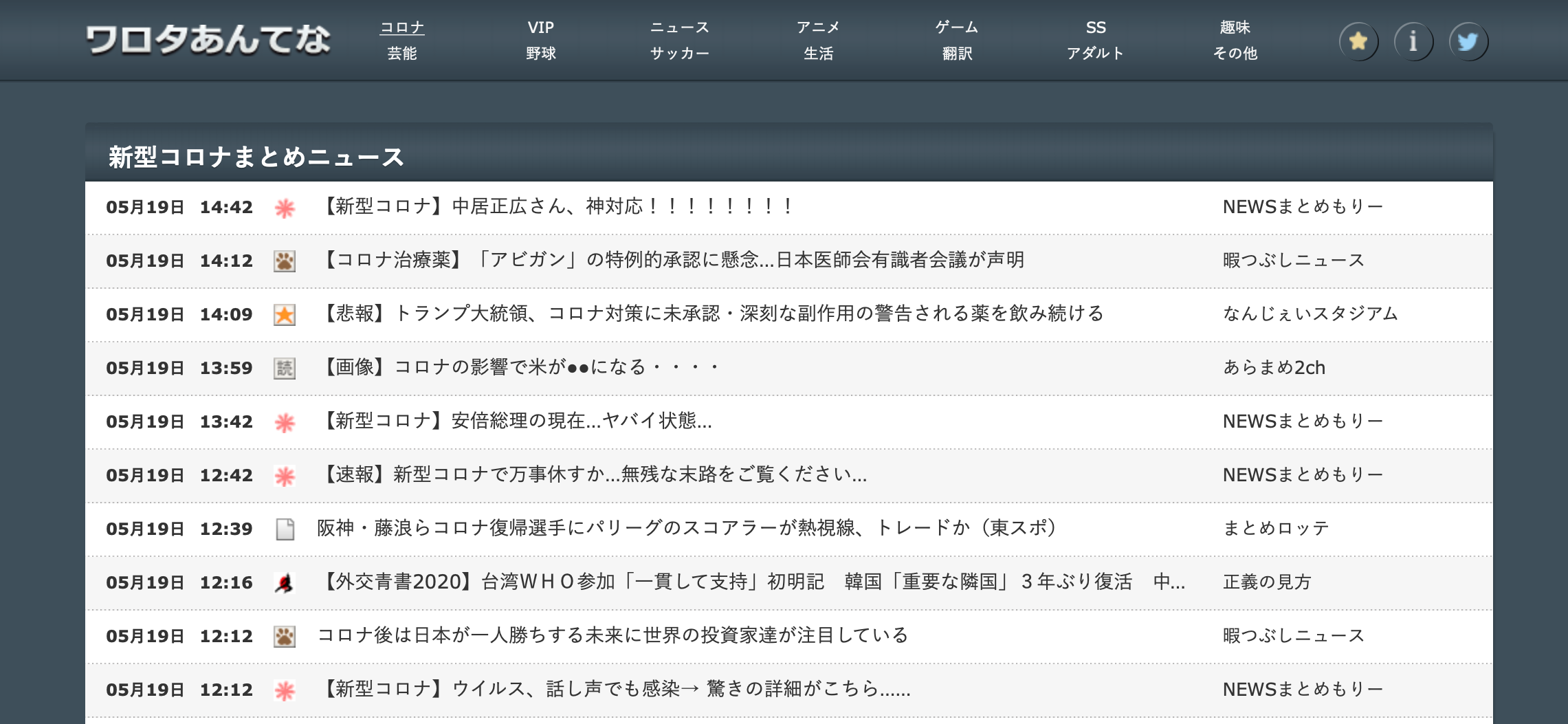Click なんじぇいスタジアム source link
This screenshot has height=724, width=1568.
pyautogui.click(x=1310, y=314)
